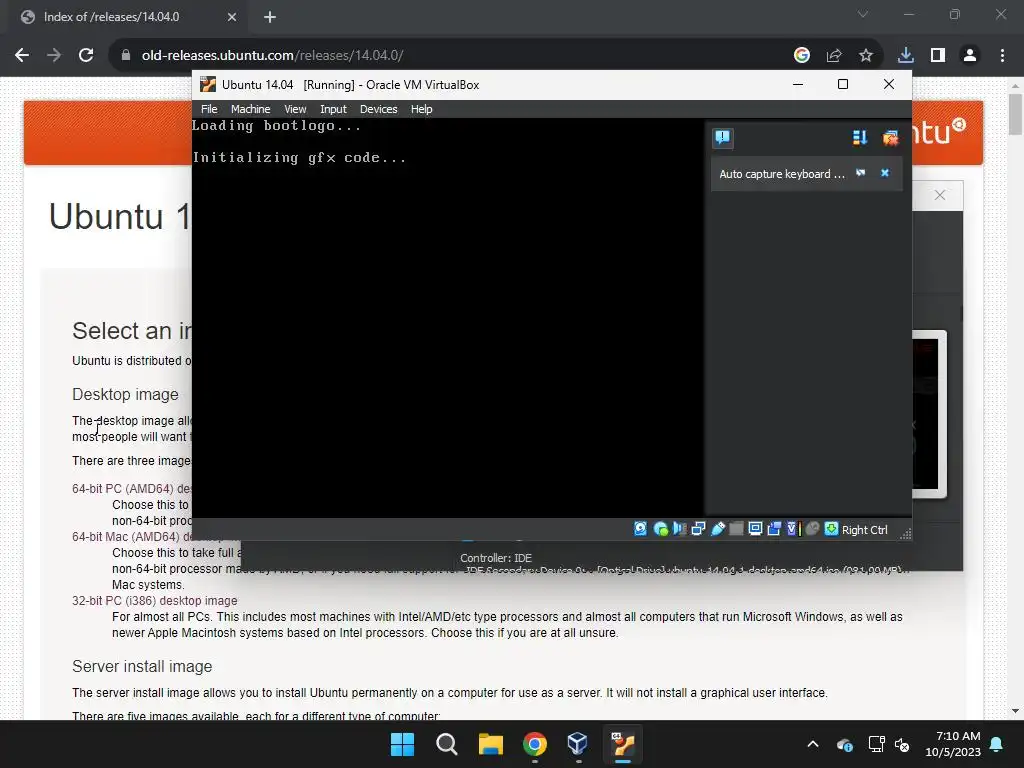Image resolution: width=1024 pixels, height=768 pixels.
Task: Open a new Chrome tab
Action: (270, 17)
